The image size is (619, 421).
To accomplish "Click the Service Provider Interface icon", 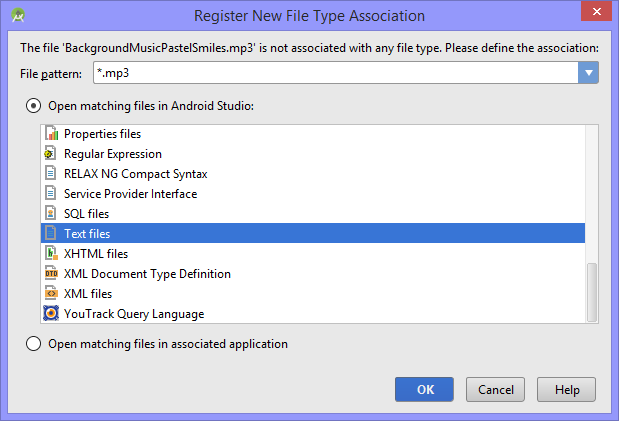I will point(50,194).
